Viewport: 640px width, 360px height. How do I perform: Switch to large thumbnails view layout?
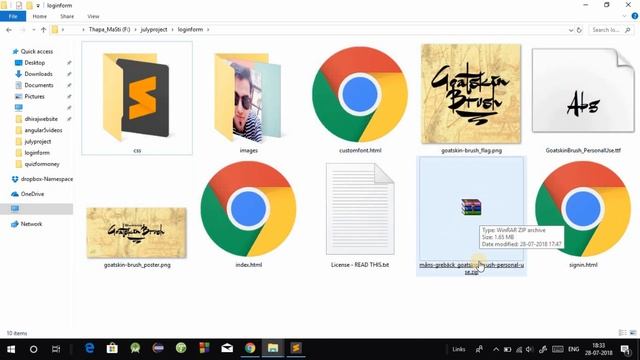click(633, 333)
